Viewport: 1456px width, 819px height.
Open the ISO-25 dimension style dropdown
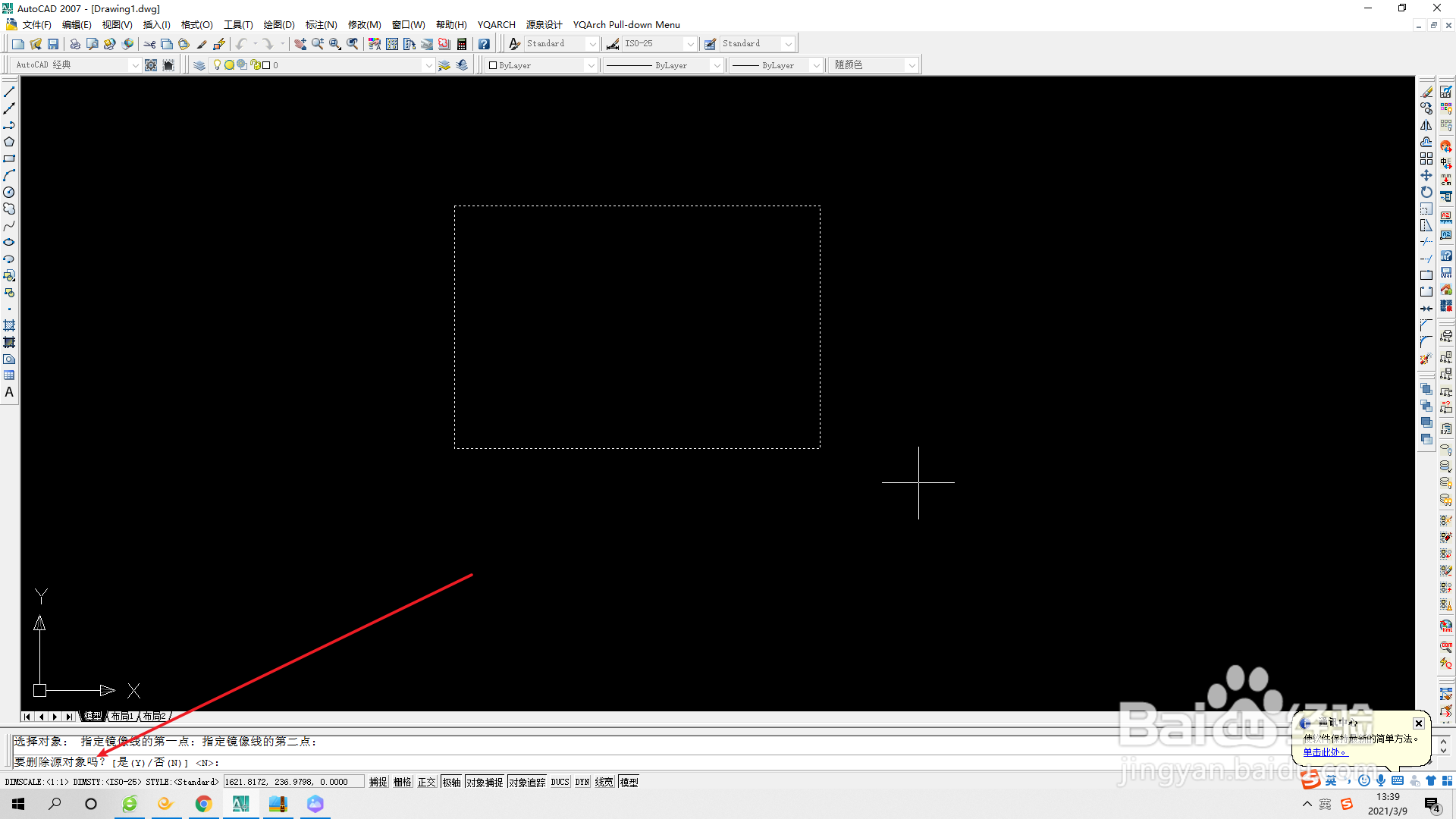coord(690,44)
